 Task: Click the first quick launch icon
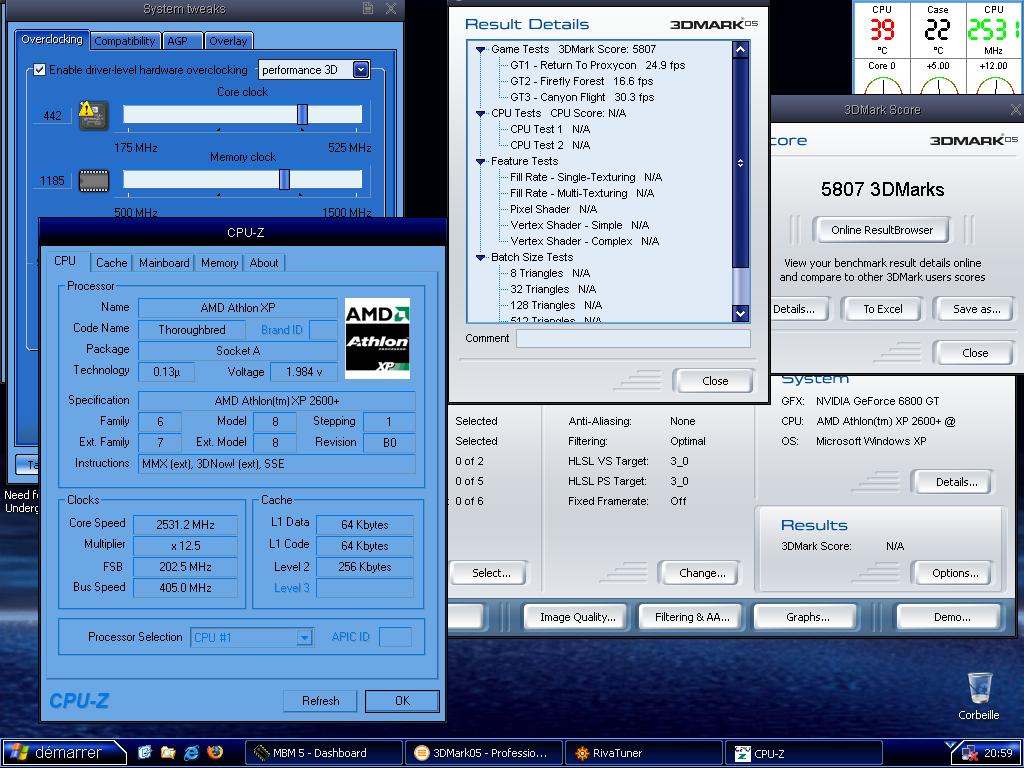coord(145,752)
